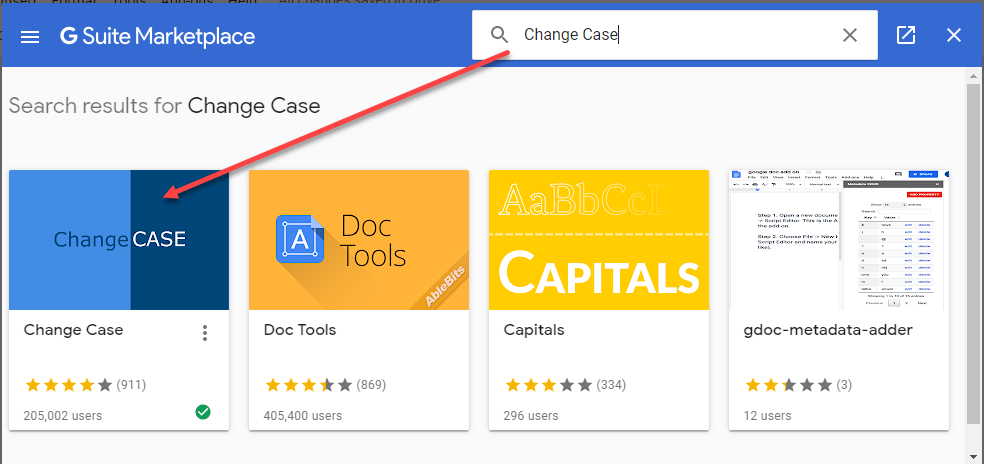This screenshot has height=464, width=984.
Task: Open marketplace in new window icon
Action: tap(906, 35)
